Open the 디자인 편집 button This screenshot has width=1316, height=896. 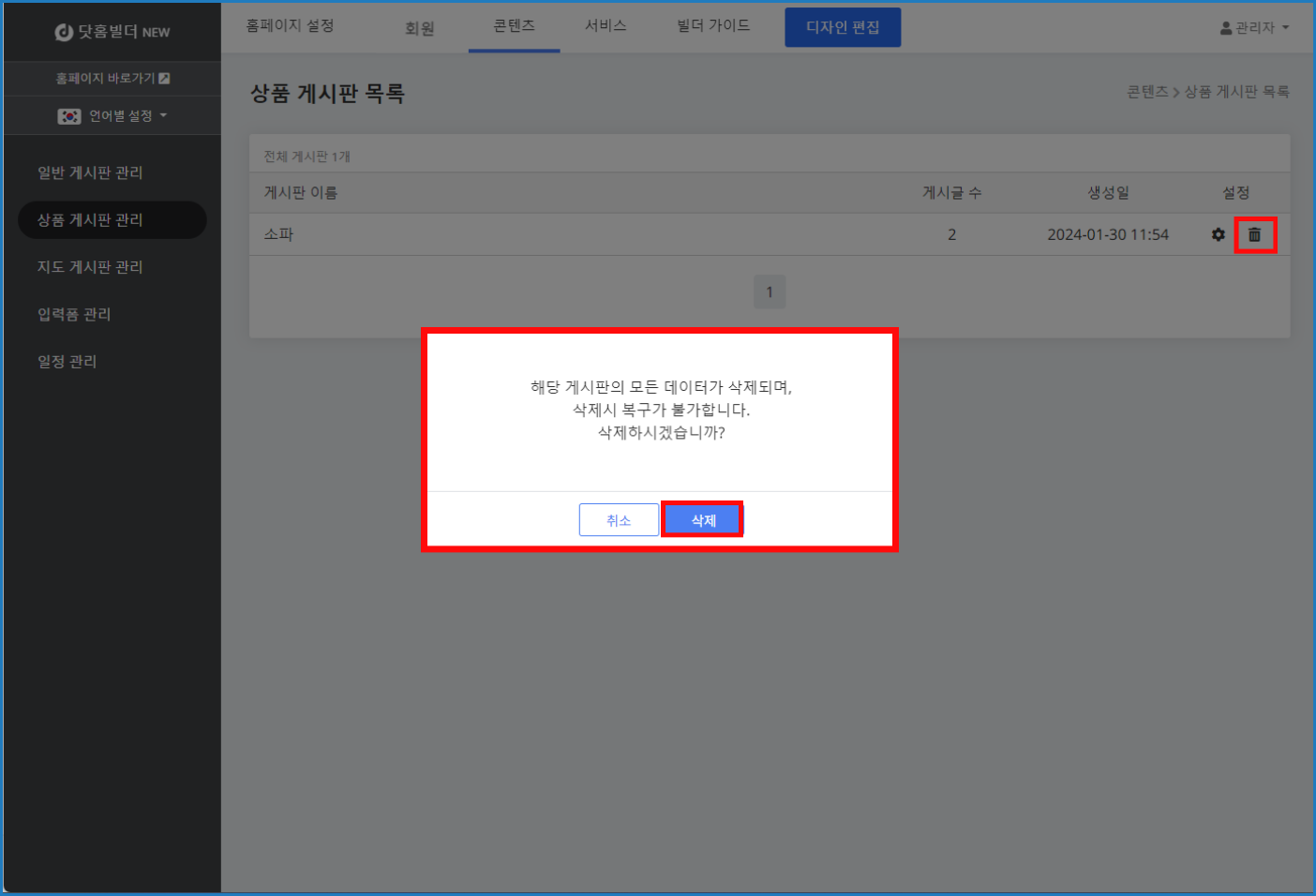(843, 27)
